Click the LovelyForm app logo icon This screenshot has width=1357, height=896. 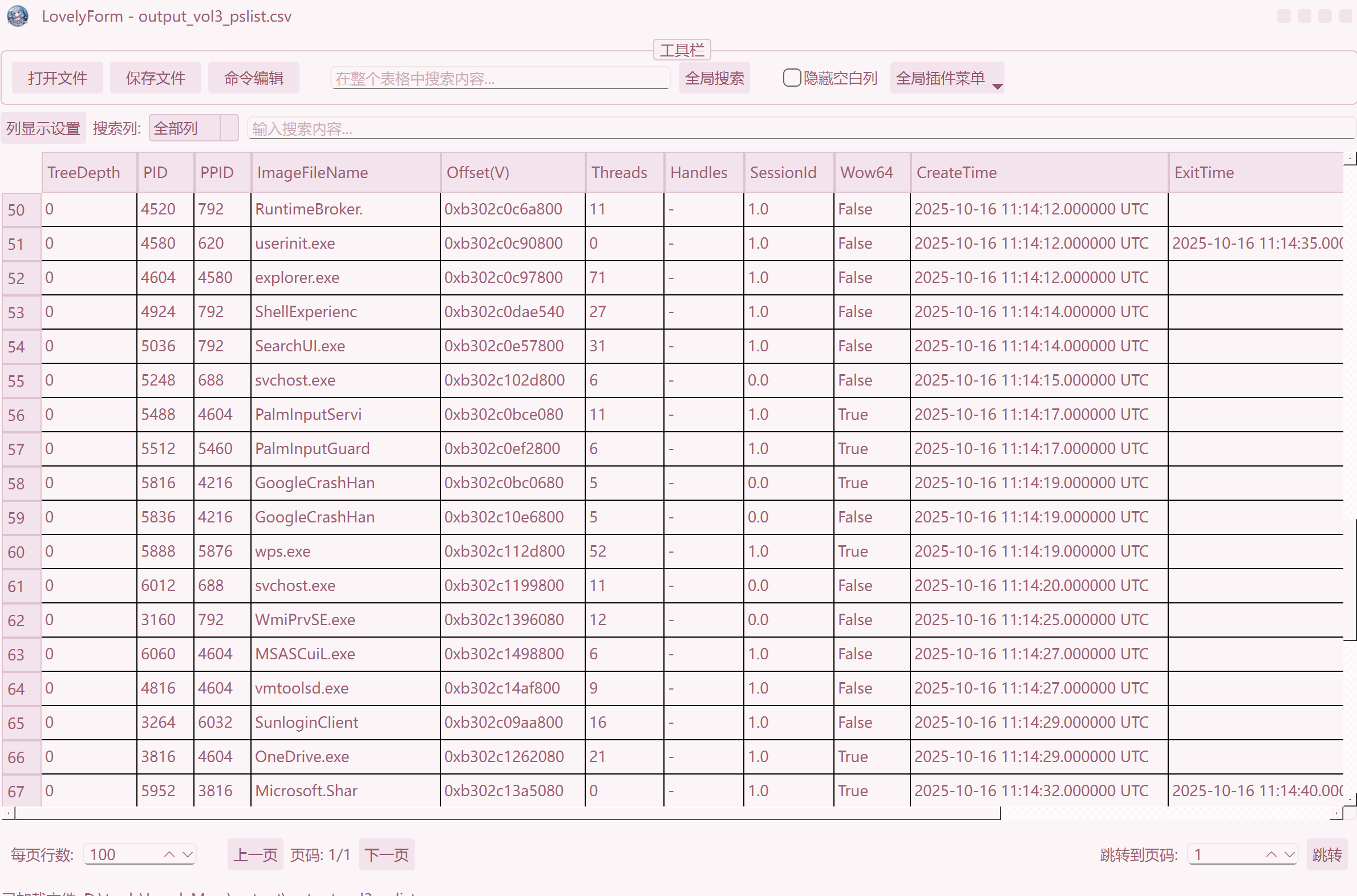(18, 16)
